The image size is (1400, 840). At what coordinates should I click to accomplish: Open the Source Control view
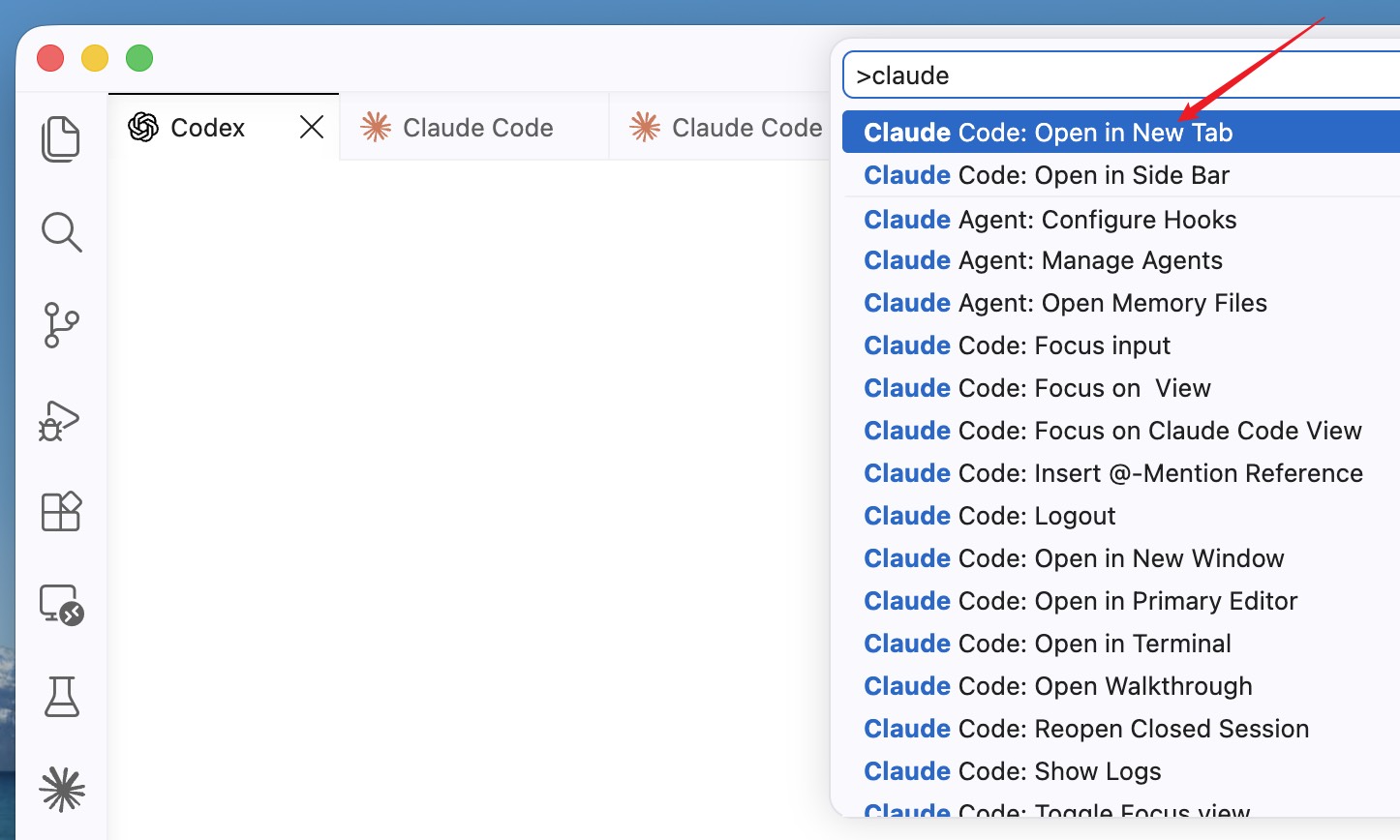(61, 325)
